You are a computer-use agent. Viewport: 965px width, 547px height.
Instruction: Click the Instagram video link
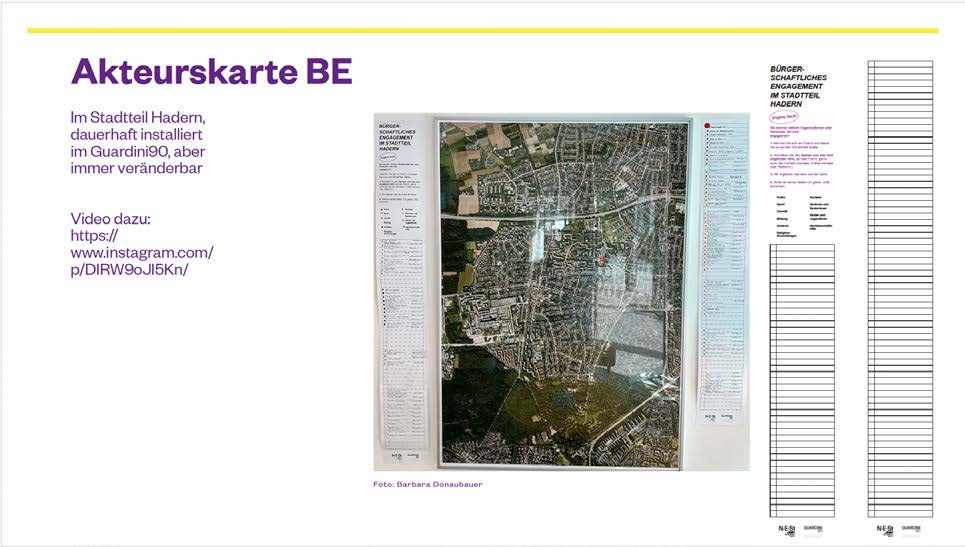(x=142, y=253)
